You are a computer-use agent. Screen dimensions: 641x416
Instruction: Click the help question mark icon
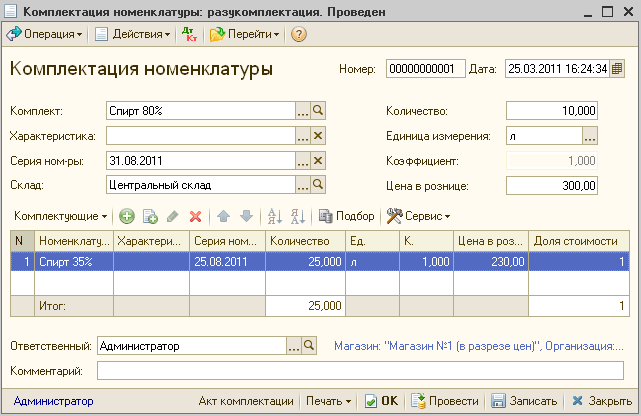298,35
